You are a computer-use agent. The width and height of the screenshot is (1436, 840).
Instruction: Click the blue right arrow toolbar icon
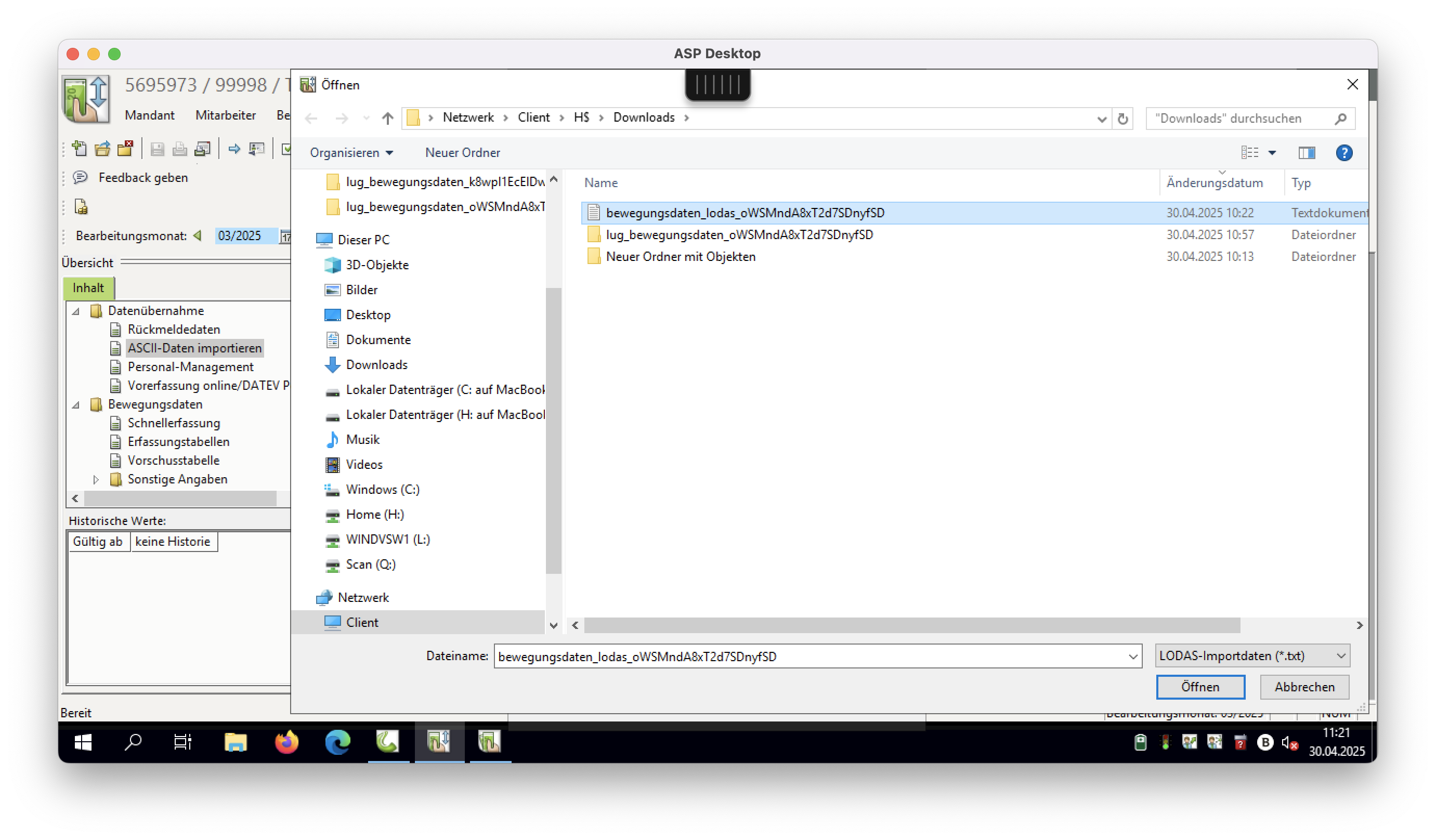click(x=233, y=149)
